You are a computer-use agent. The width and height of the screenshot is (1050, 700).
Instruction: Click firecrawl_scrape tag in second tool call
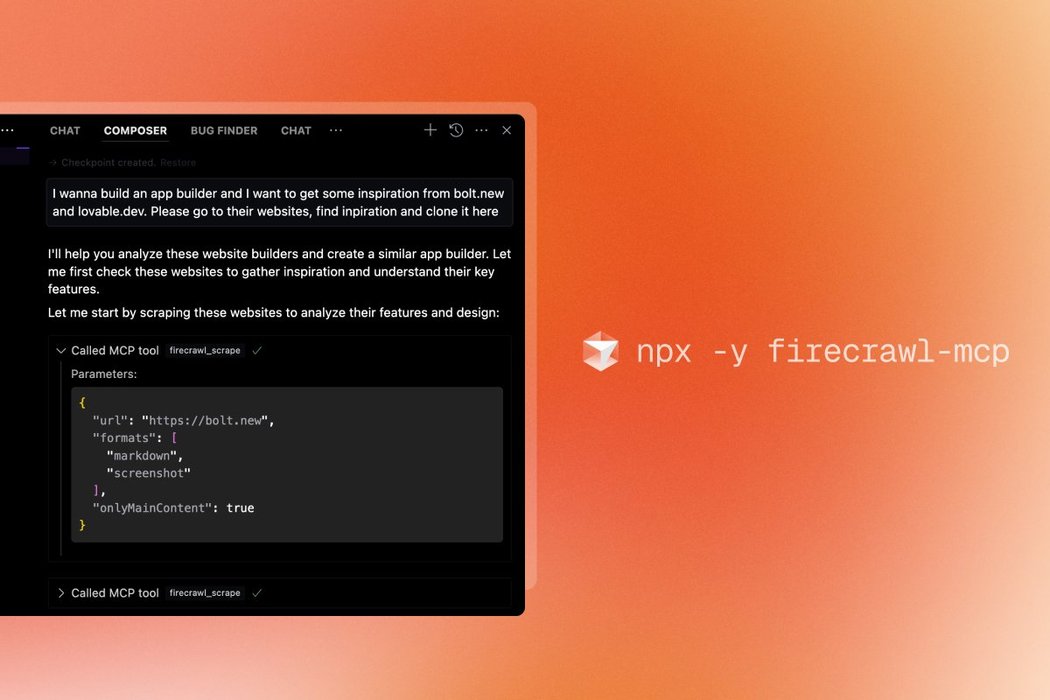(x=205, y=593)
